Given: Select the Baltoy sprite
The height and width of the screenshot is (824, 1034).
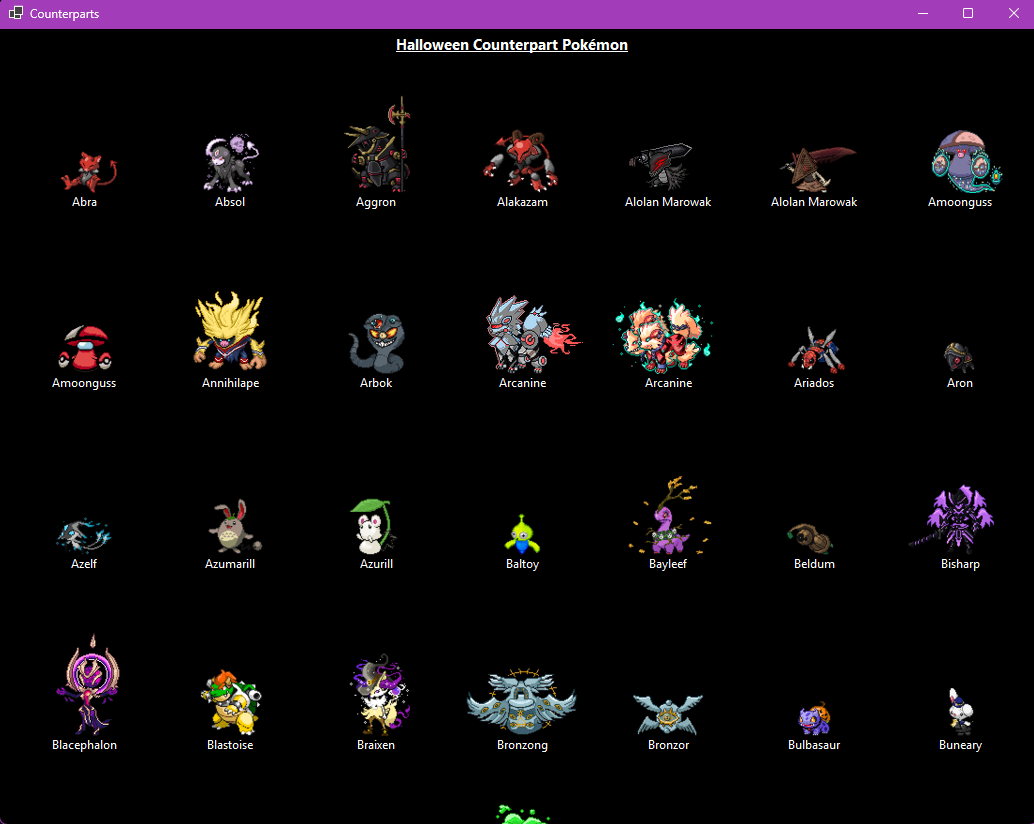Looking at the screenshot, I should pyautogui.click(x=522, y=534).
